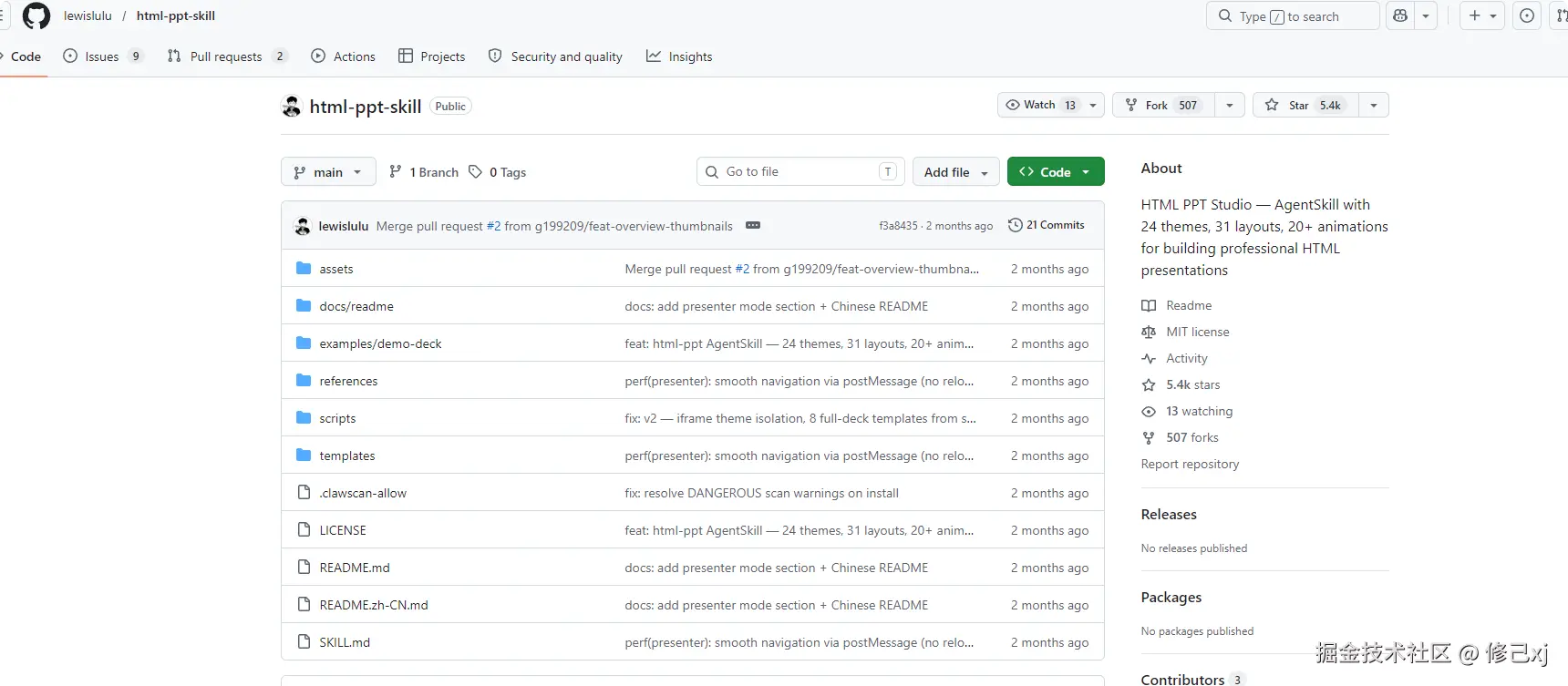Star the html-ppt-skill repository

[x=1306, y=106]
